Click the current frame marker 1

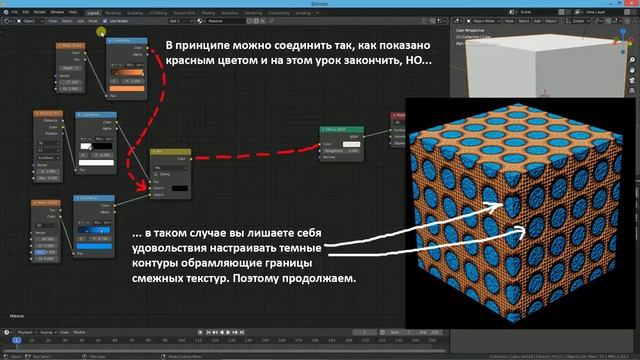click(17, 340)
